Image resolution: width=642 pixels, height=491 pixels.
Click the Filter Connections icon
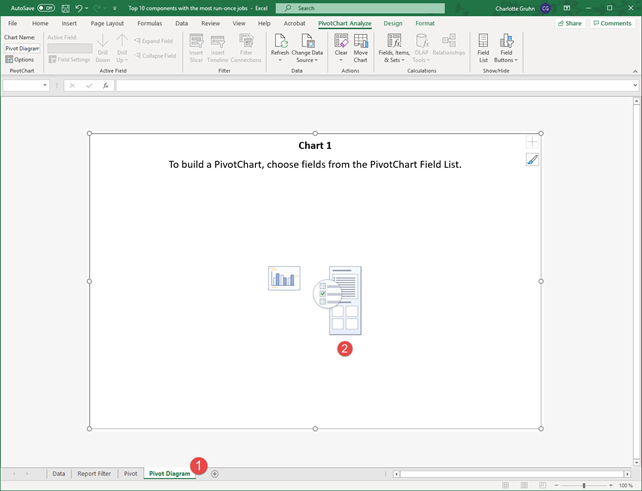246,41
